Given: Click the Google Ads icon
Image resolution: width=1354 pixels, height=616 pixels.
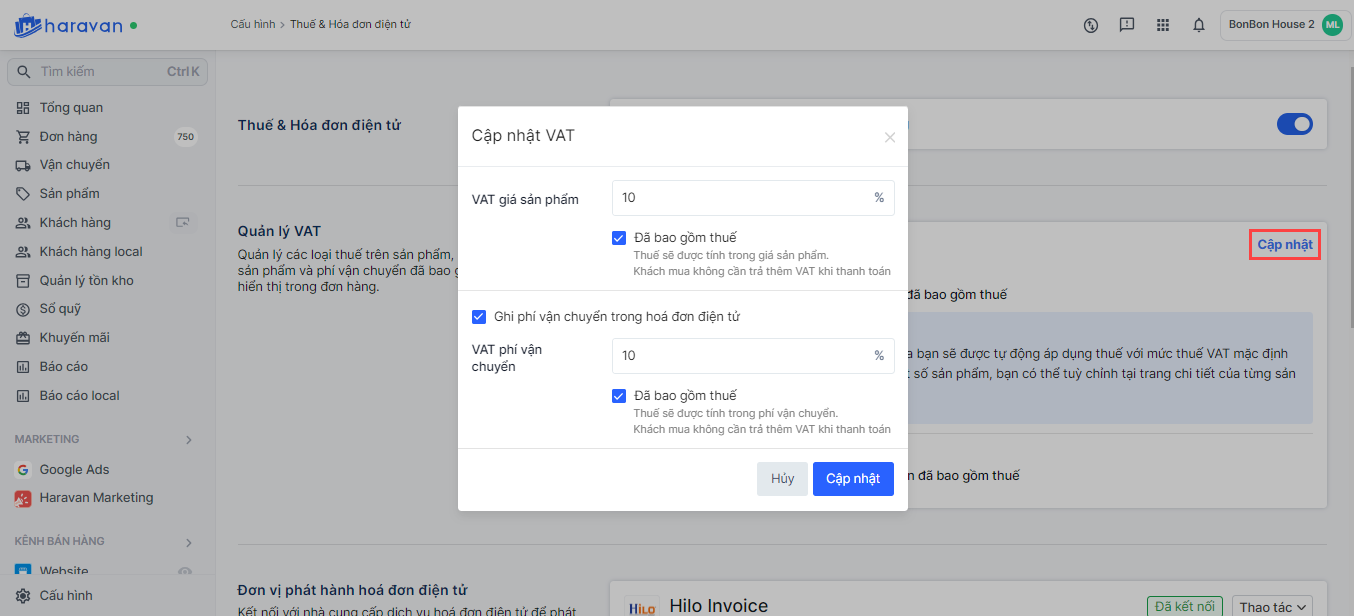Looking at the screenshot, I should pos(23,470).
